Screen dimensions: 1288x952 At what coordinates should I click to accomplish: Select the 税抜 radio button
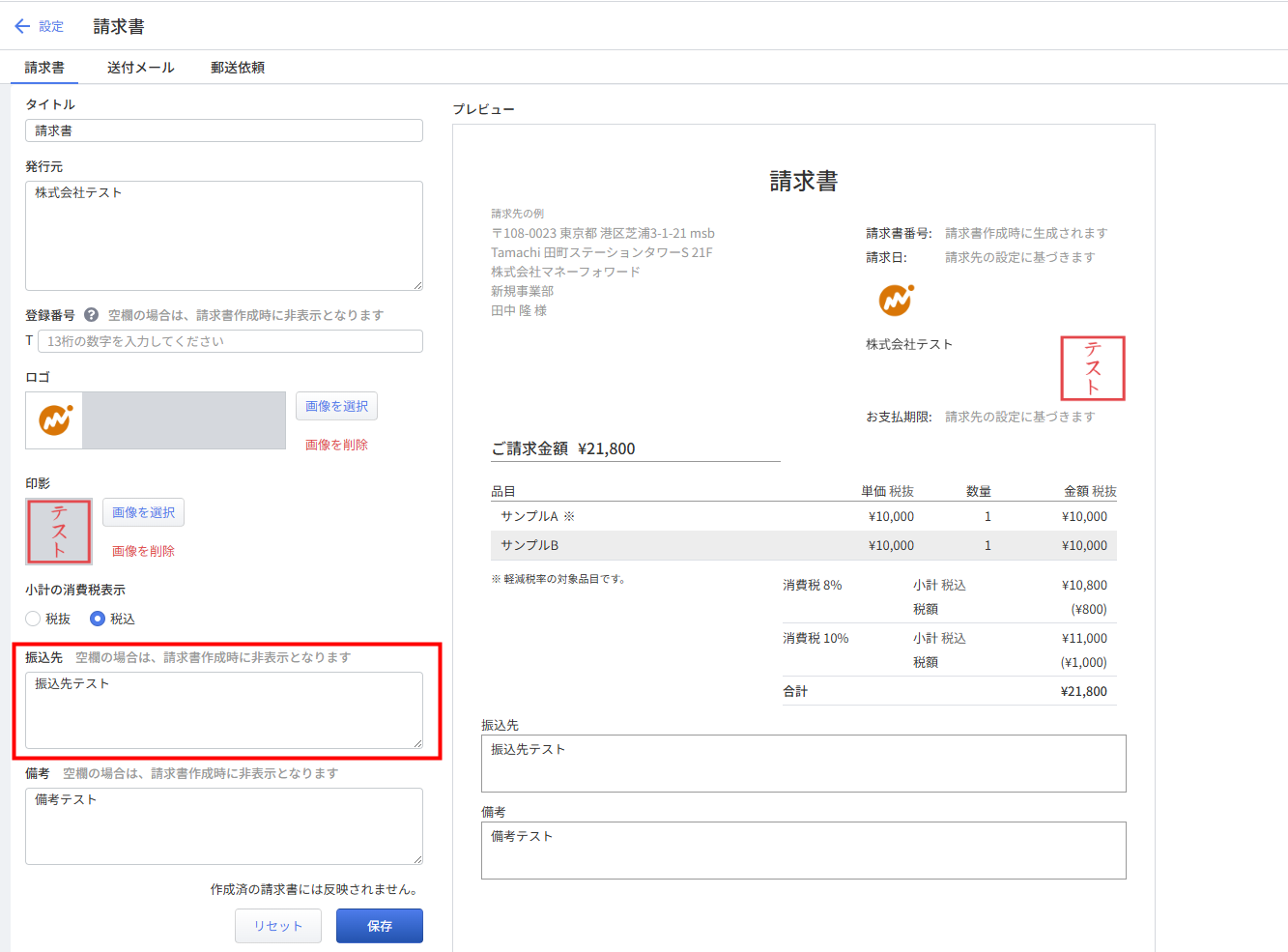pos(34,619)
